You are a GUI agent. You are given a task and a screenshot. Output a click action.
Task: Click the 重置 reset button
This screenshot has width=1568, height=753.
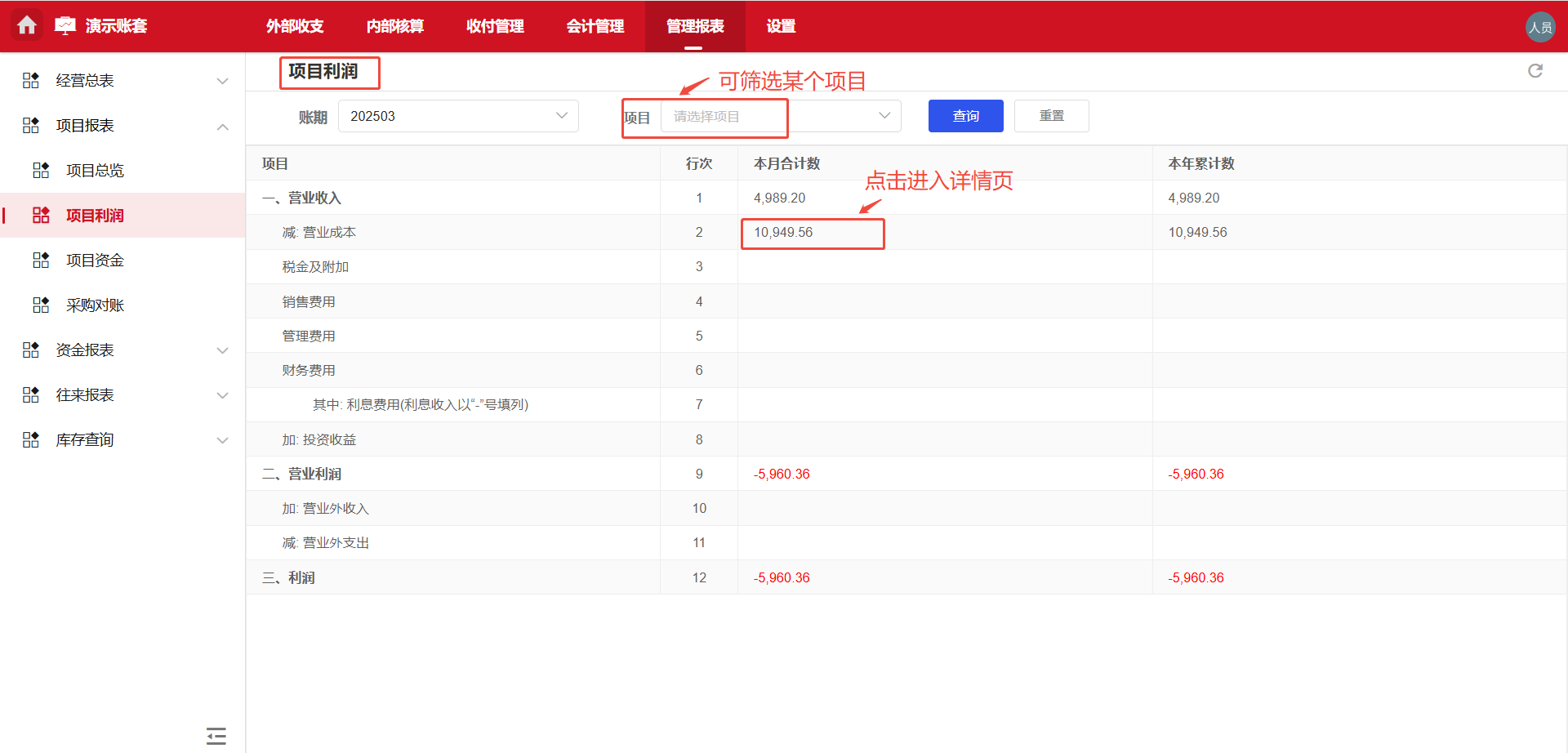pyautogui.click(x=1051, y=115)
